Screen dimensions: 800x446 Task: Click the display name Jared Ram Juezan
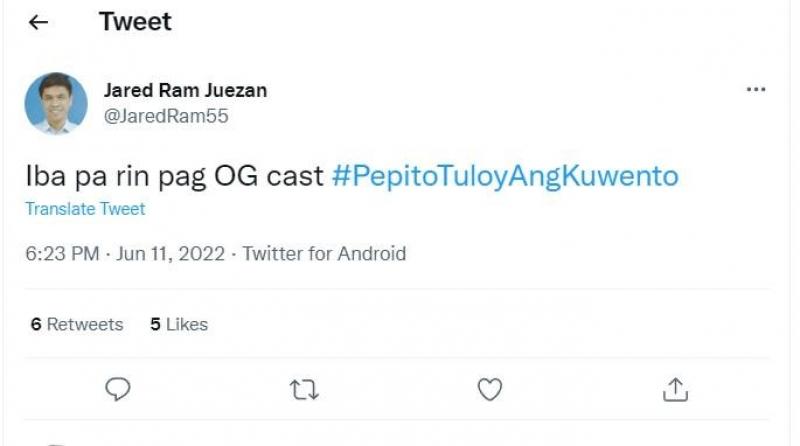point(185,90)
